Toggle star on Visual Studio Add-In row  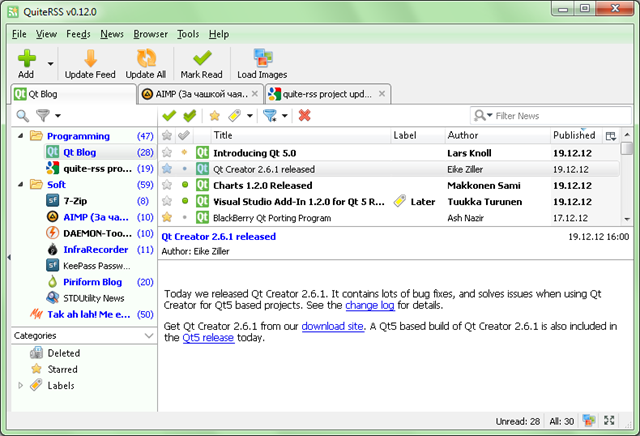point(167,201)
